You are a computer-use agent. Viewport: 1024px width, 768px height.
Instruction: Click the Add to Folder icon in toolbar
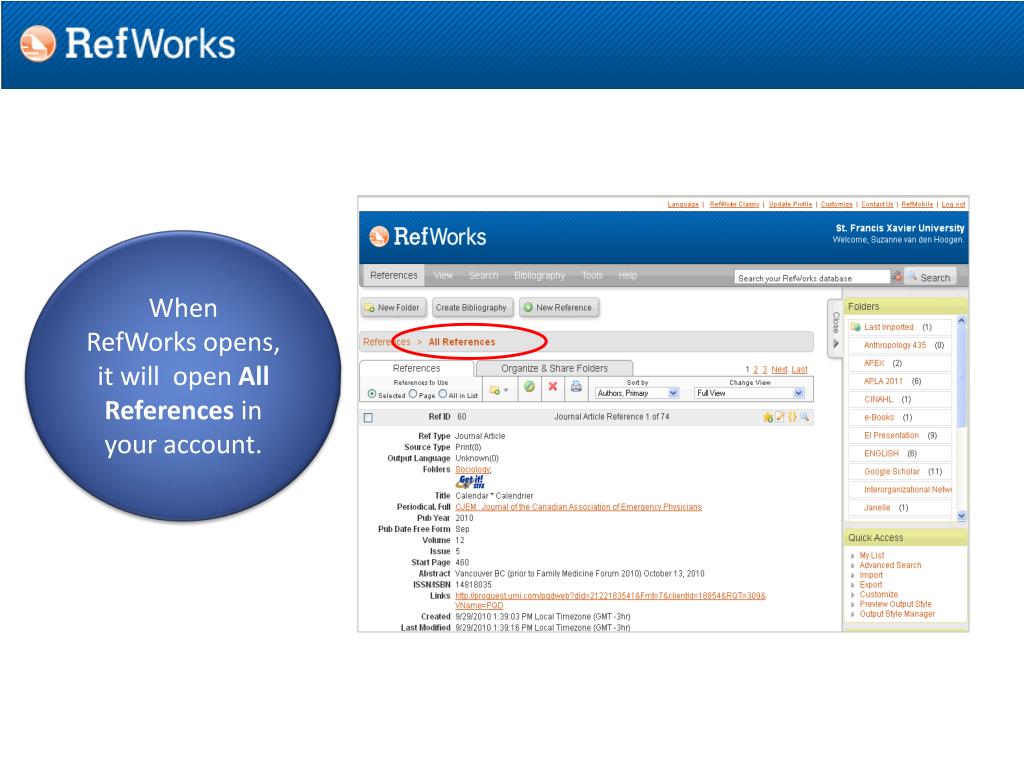point(494,390)
